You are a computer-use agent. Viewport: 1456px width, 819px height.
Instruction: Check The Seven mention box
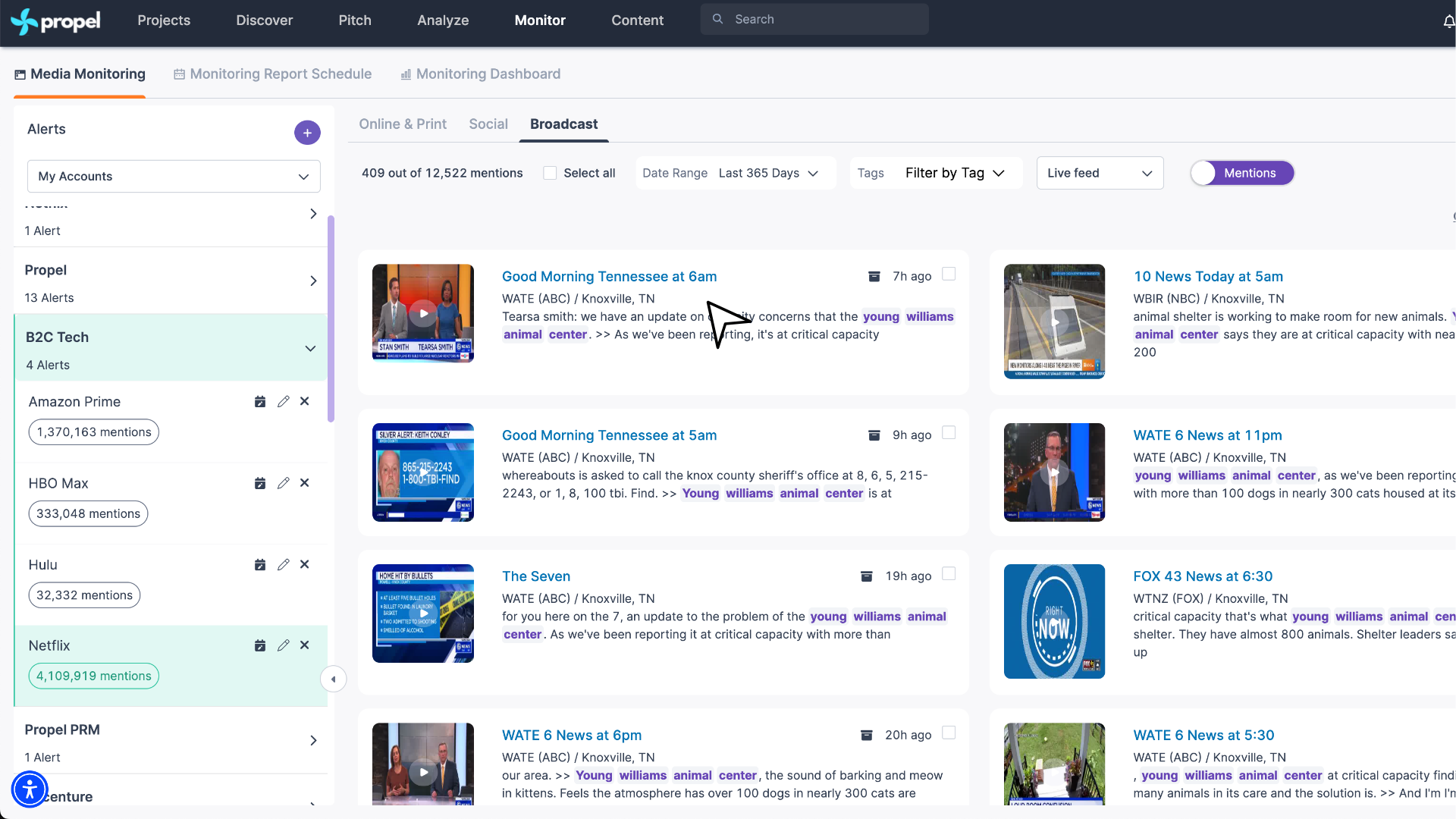tap(949, 573)
